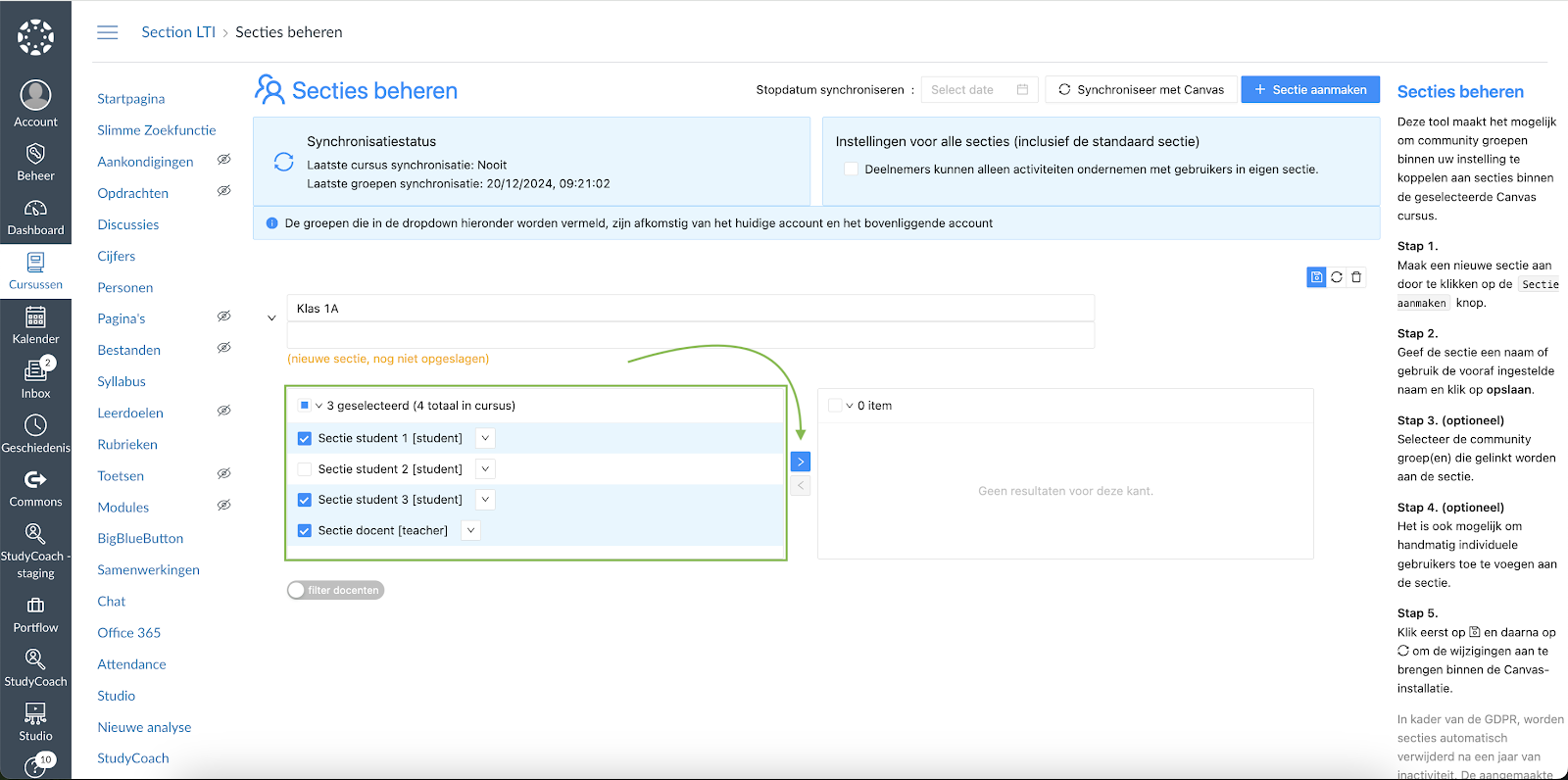The image size is (1568, 780).
Task: Click the Synchronisatiestatus refresh icon
Action: click(283, 162)
